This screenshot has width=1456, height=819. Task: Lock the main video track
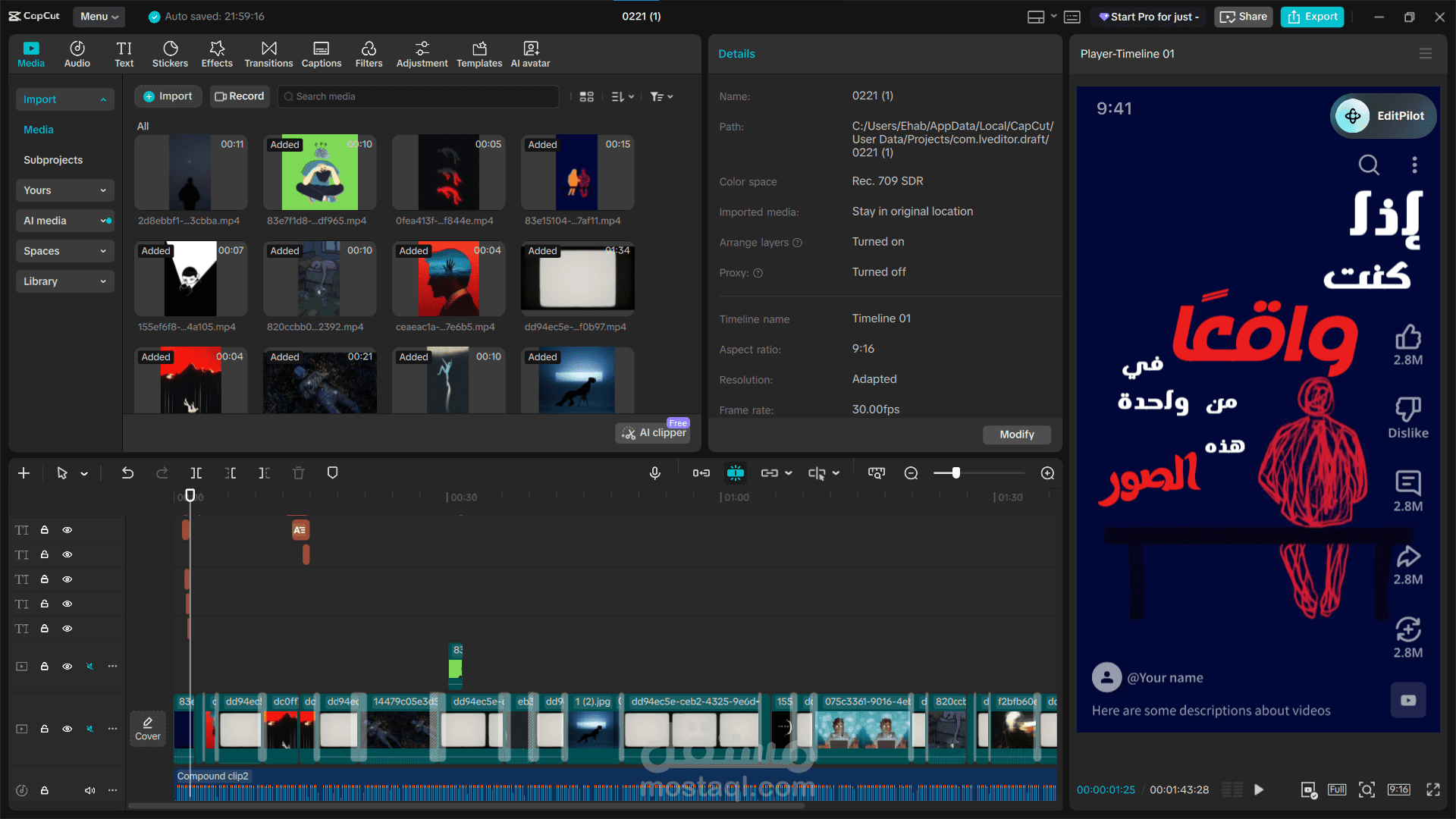click(45, 729)
